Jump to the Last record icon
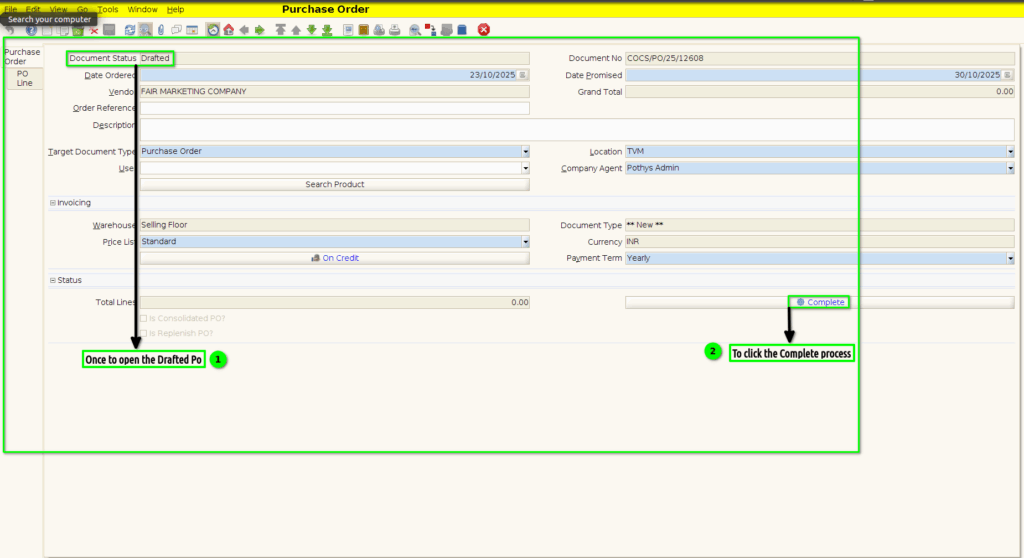This screenshot has height=558, width=1024. (x=327, y=30)
